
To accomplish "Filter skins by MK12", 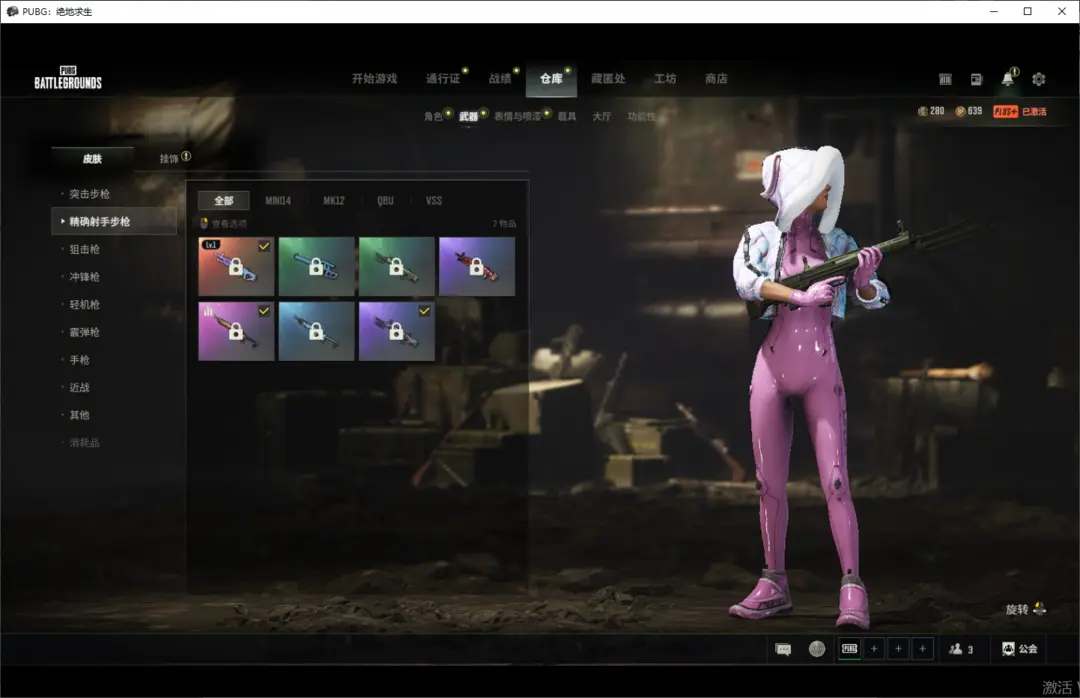I will click(x=334, y=201).
